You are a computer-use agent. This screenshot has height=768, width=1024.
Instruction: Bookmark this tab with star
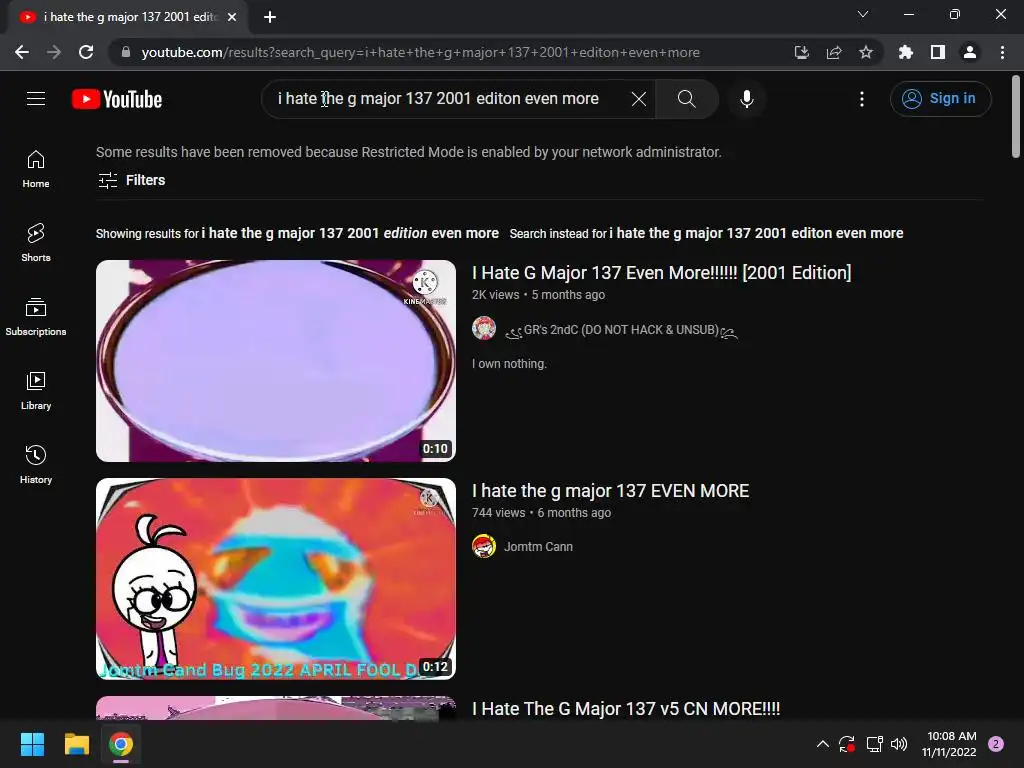(866, 52)
